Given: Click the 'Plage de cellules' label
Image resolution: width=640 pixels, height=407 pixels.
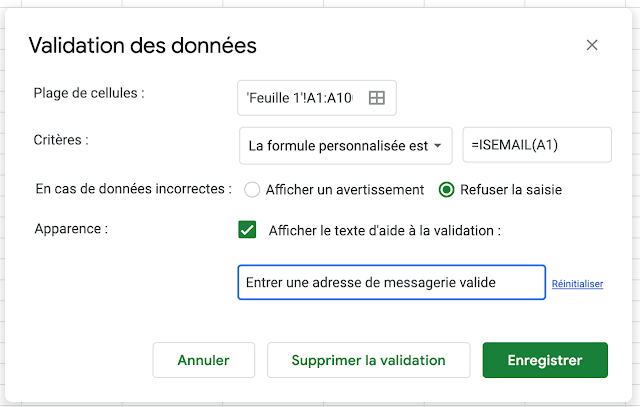Looking at the screenshot, I should pyautogui.click(x=89, y=94).
